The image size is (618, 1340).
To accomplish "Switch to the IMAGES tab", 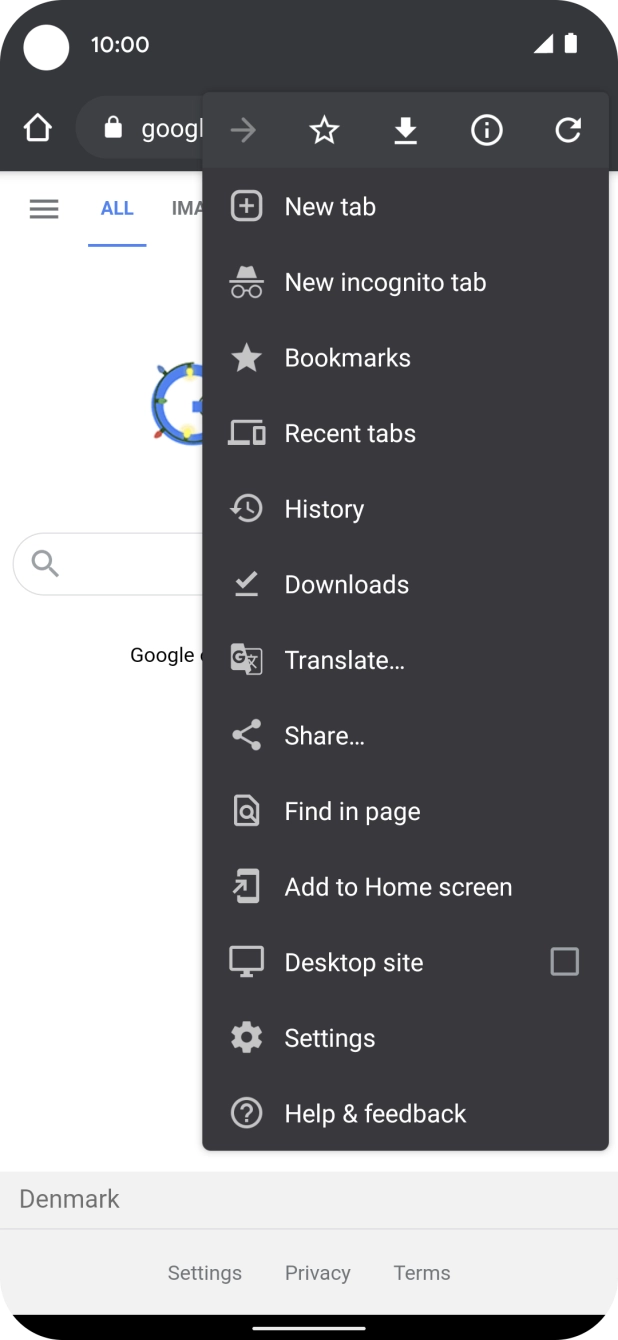I will 186,208.
